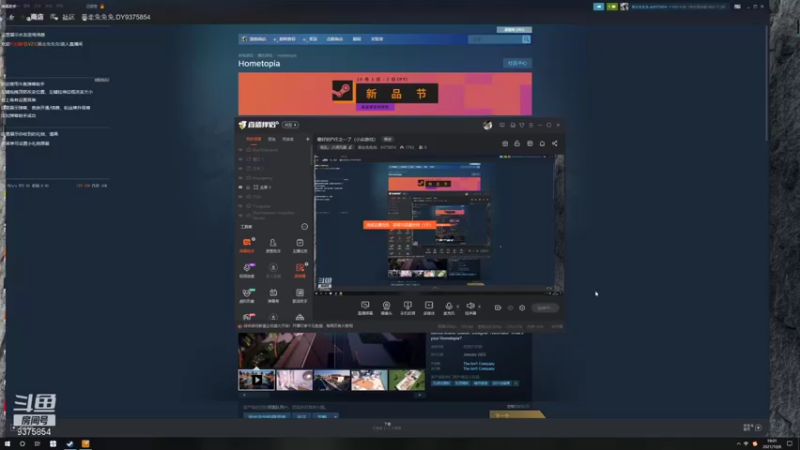Toggle visibility of BlackSkylands source
Image resolution: width=800 pixels, height=450 pixels.
(241, 150)
